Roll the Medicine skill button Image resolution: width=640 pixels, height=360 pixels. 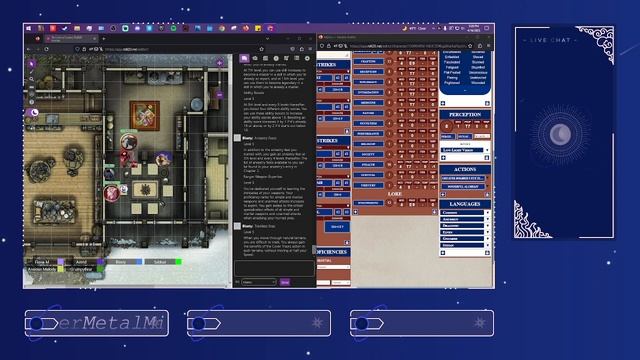click(369, 102)
